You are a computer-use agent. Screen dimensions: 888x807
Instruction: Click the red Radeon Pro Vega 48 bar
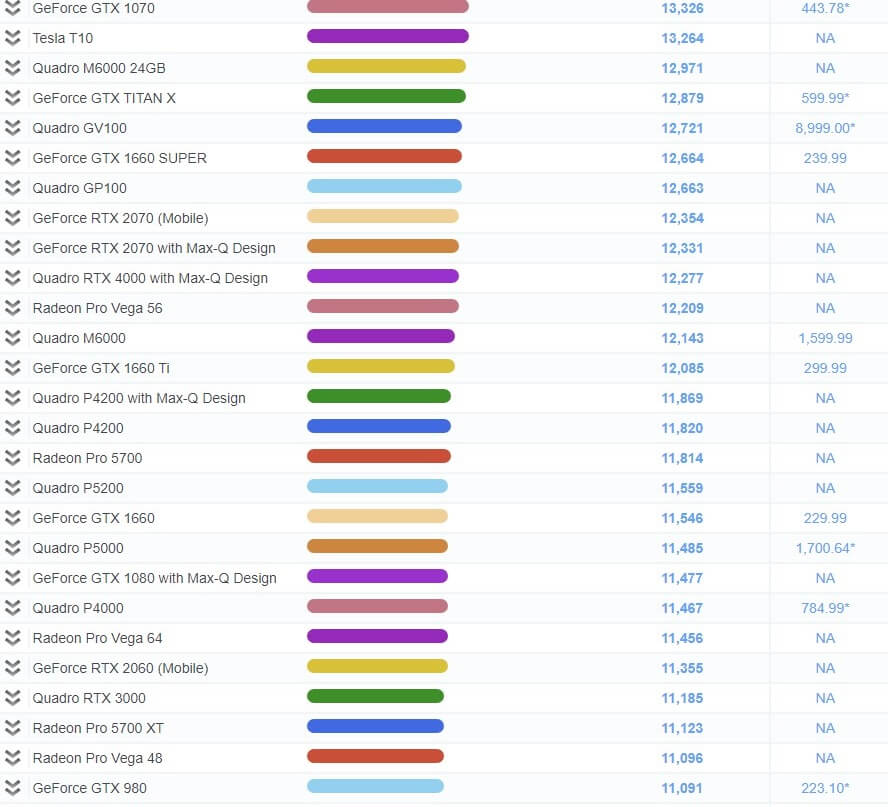tap(375, 757)
